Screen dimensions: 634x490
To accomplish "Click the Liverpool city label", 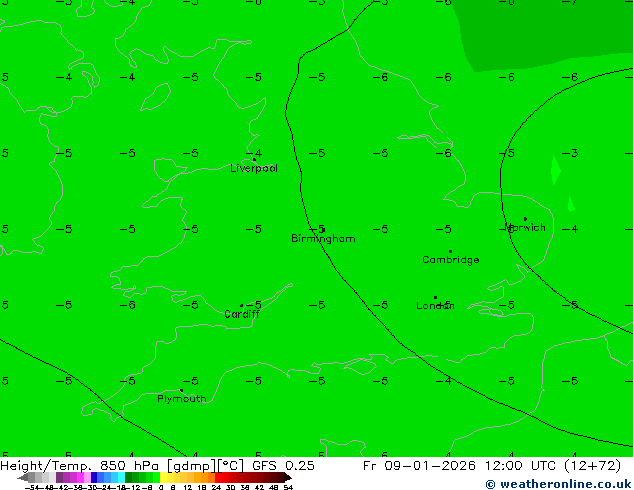I will pyautogui.click(x=254, y=169).
